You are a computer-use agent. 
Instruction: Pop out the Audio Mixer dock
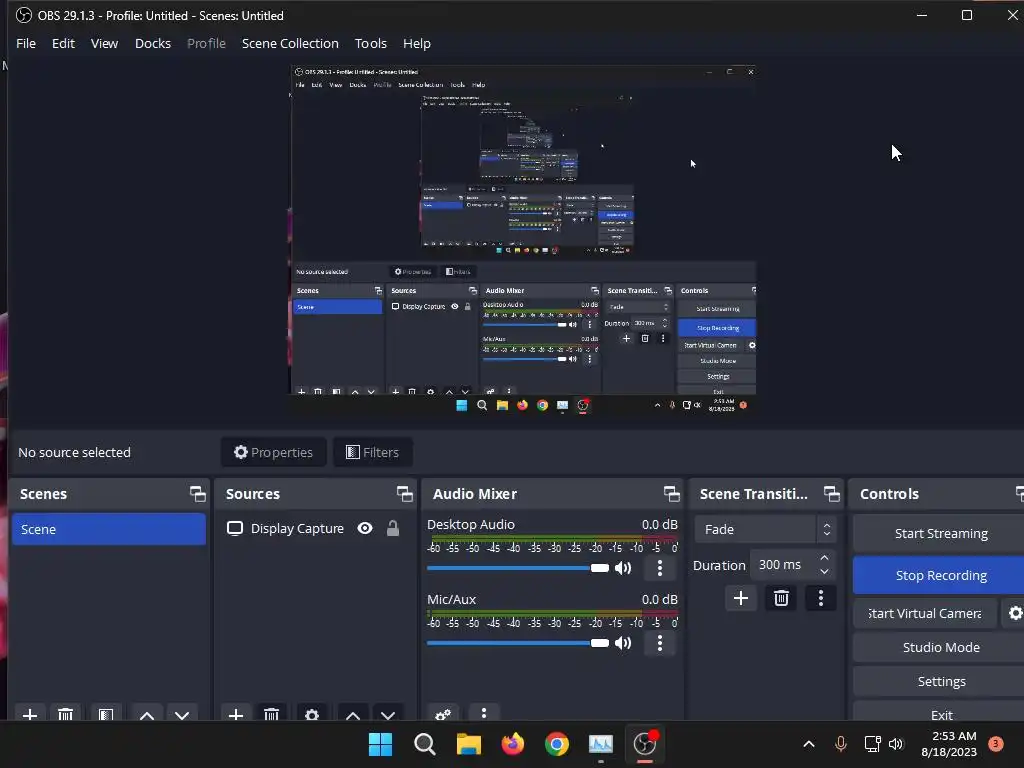pyautogui.click(x=671, y=494)
